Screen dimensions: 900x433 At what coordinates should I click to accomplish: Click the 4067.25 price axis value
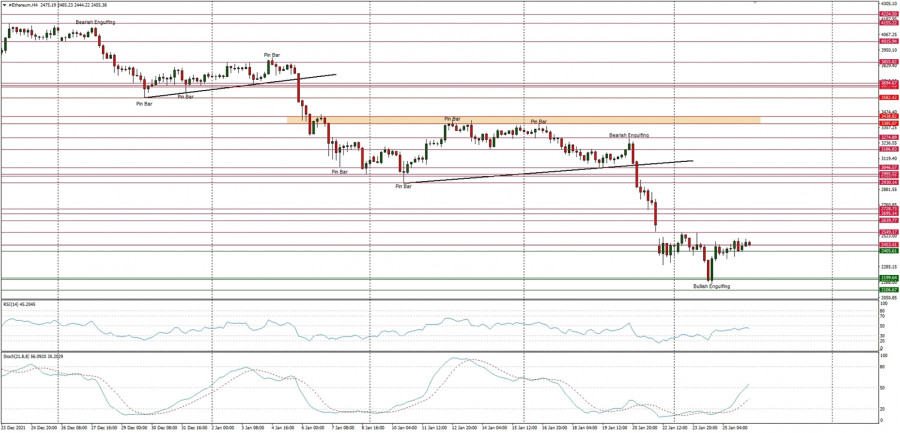click(x=889, y=34)
